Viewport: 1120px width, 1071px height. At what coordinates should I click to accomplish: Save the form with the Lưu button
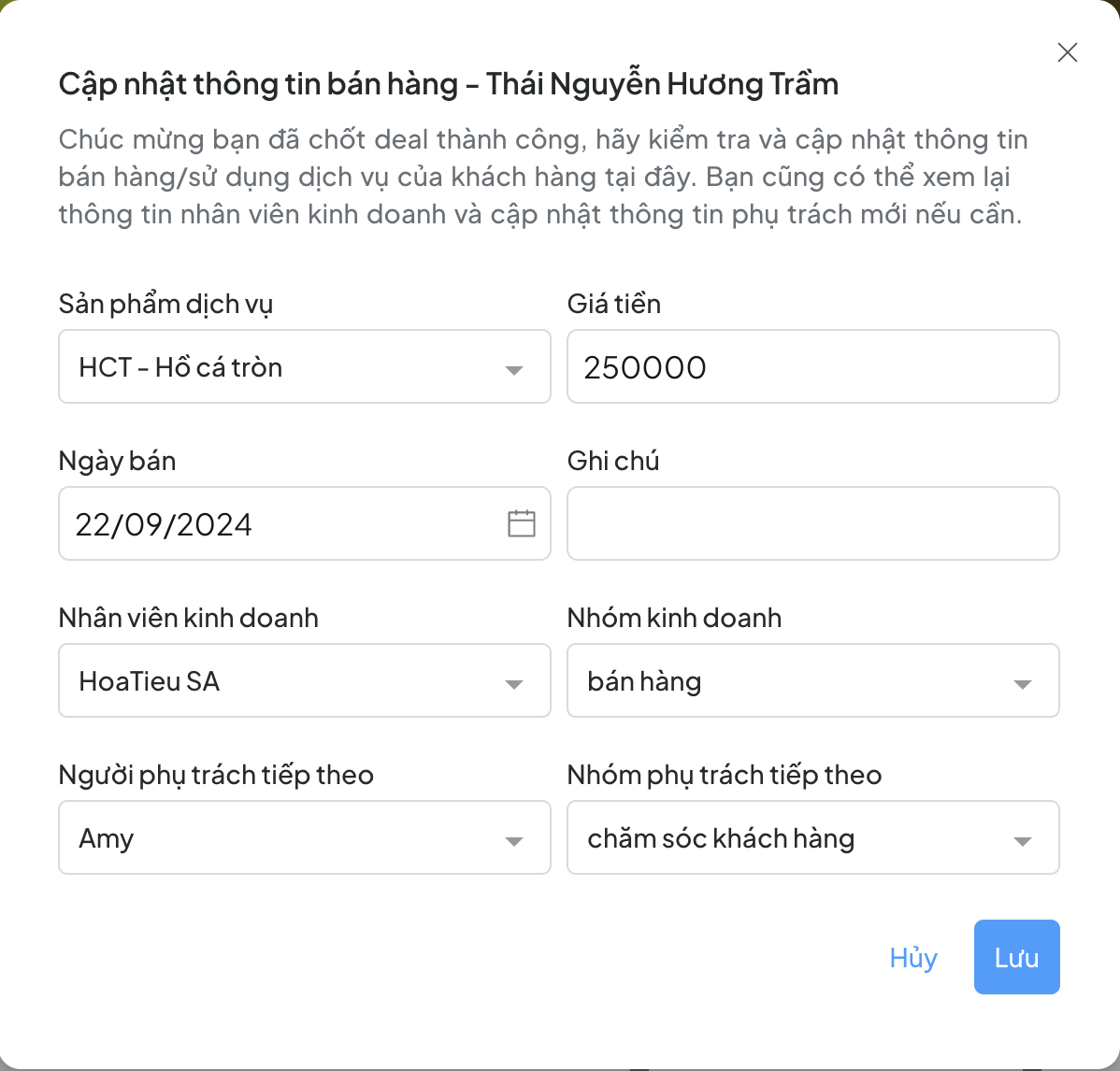(1016, 957)
